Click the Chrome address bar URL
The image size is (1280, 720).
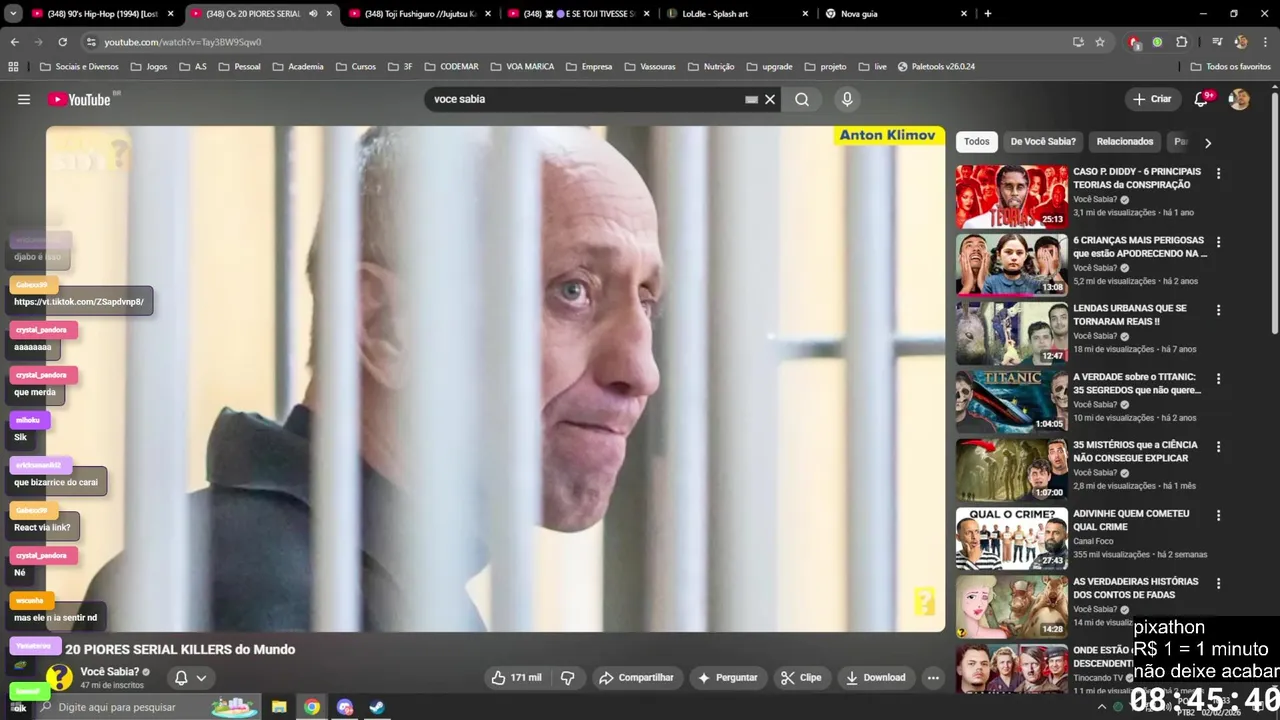click(x=183, y=42)
